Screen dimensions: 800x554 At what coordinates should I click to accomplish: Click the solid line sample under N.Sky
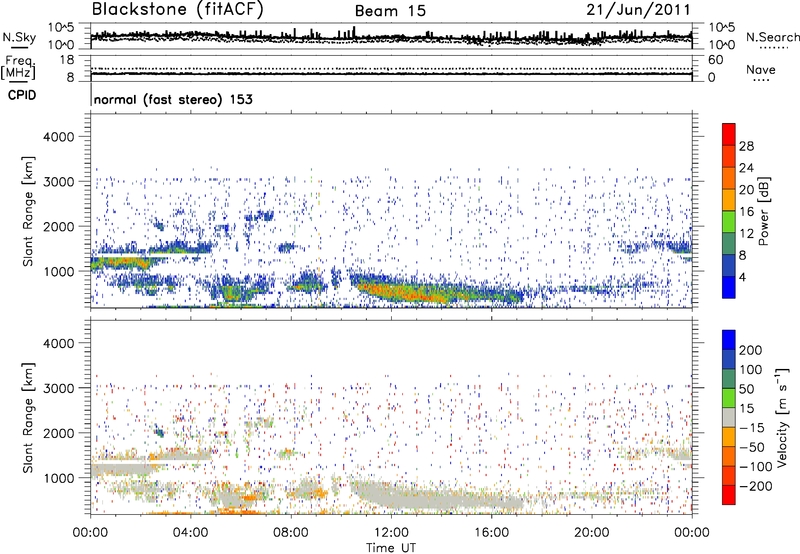point(19,48)
